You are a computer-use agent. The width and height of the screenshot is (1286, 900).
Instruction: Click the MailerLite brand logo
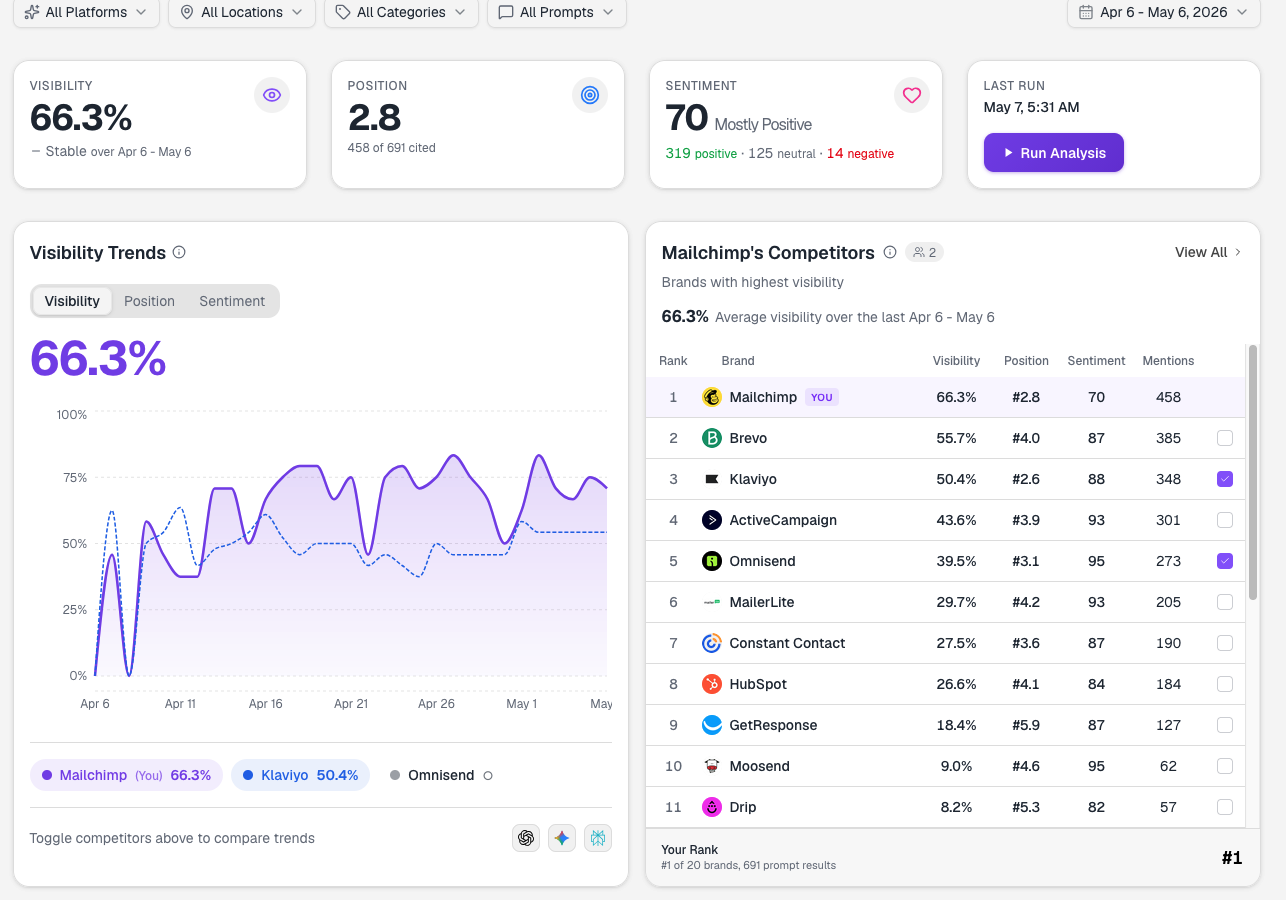point(712,602)
